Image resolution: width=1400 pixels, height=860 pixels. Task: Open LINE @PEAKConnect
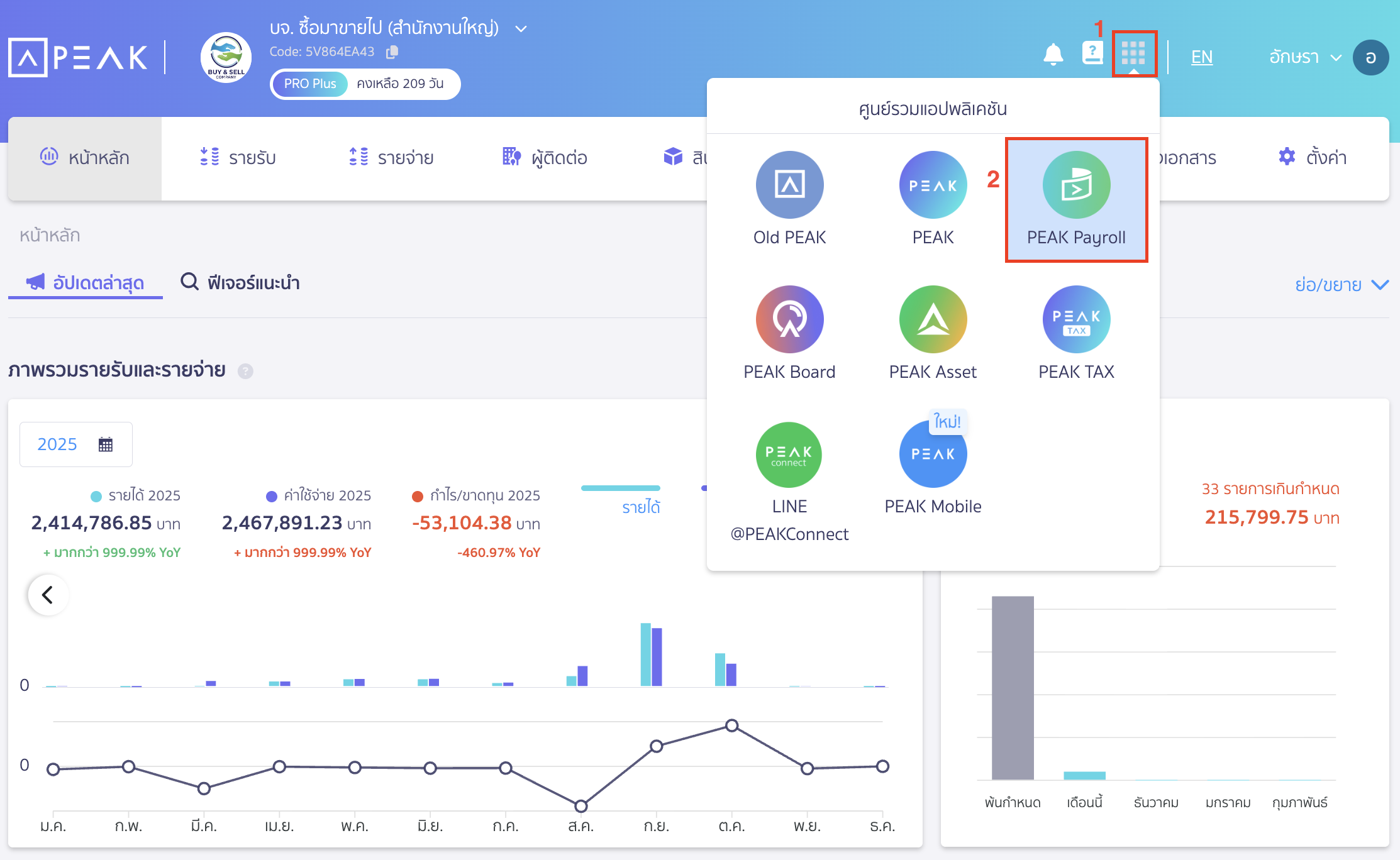click(x=789, y=455)
